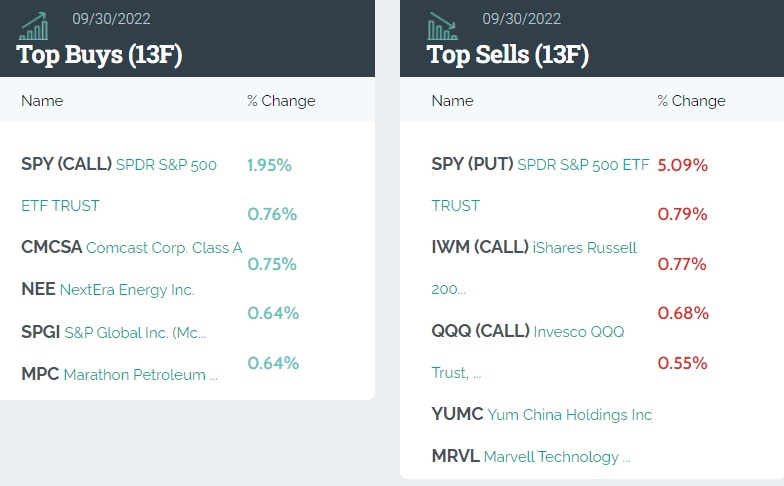Screen dimensions: 784x486
Task: Click the falling chart icon beside Top Sells
Action: tap(441, 26)
